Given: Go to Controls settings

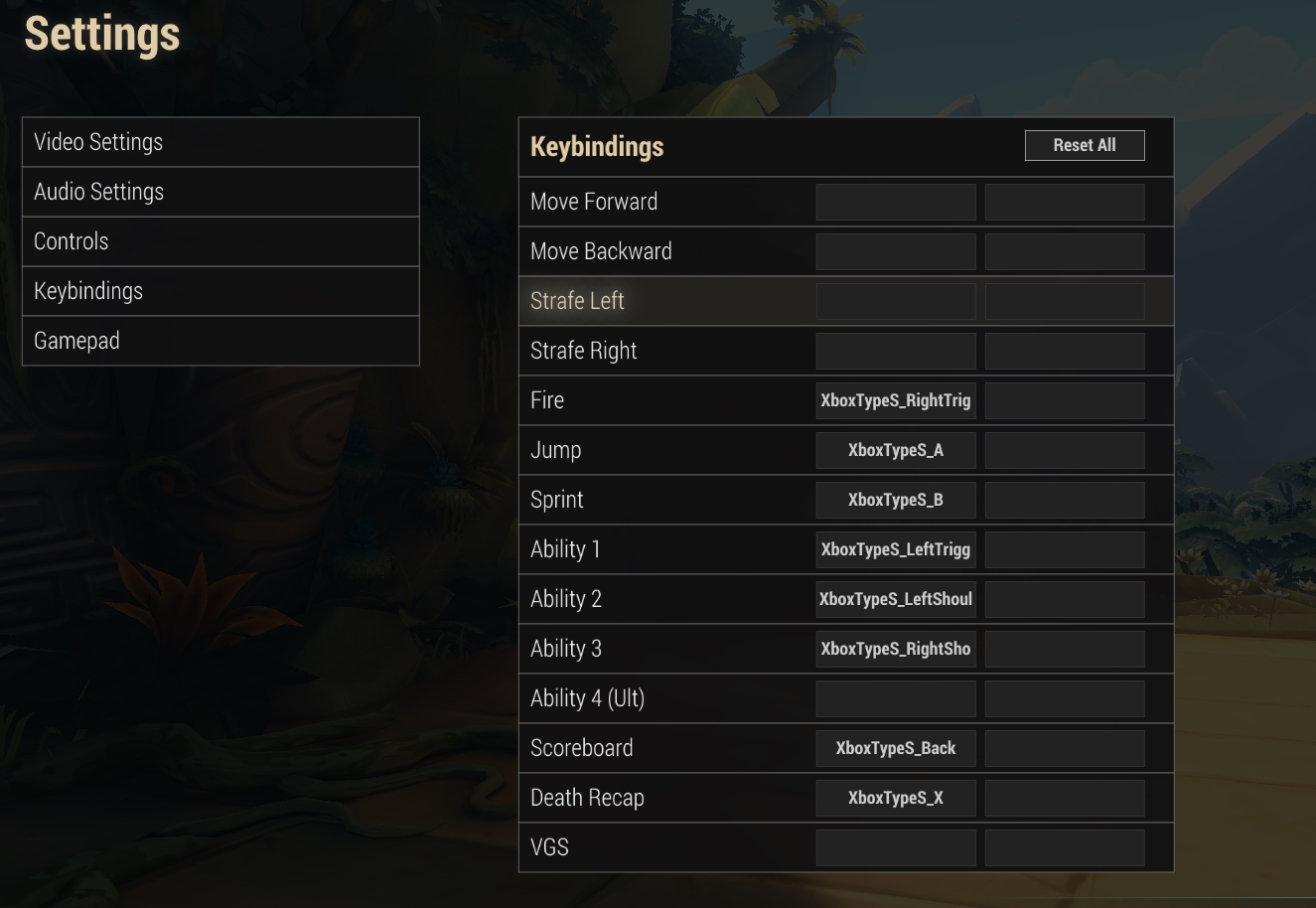Looking at the screenshot, I should (x=220, y=241).
